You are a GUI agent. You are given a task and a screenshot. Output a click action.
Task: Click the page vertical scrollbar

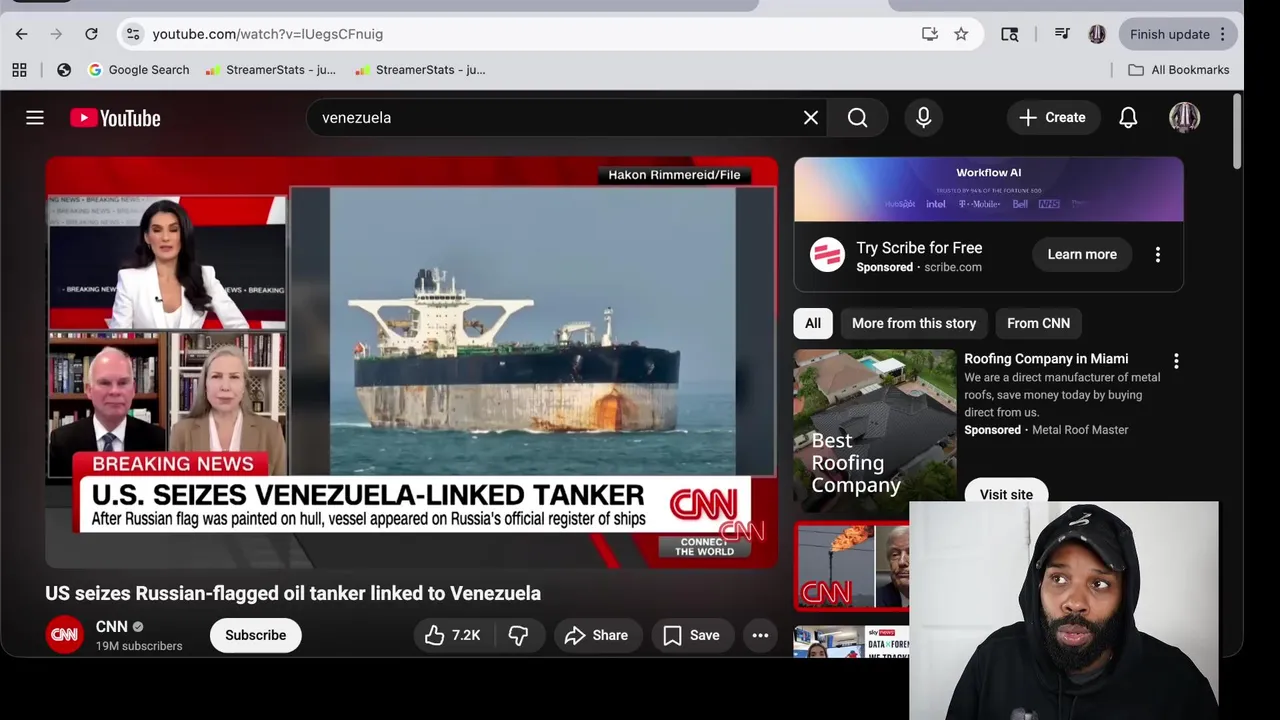coord(1237,132)
